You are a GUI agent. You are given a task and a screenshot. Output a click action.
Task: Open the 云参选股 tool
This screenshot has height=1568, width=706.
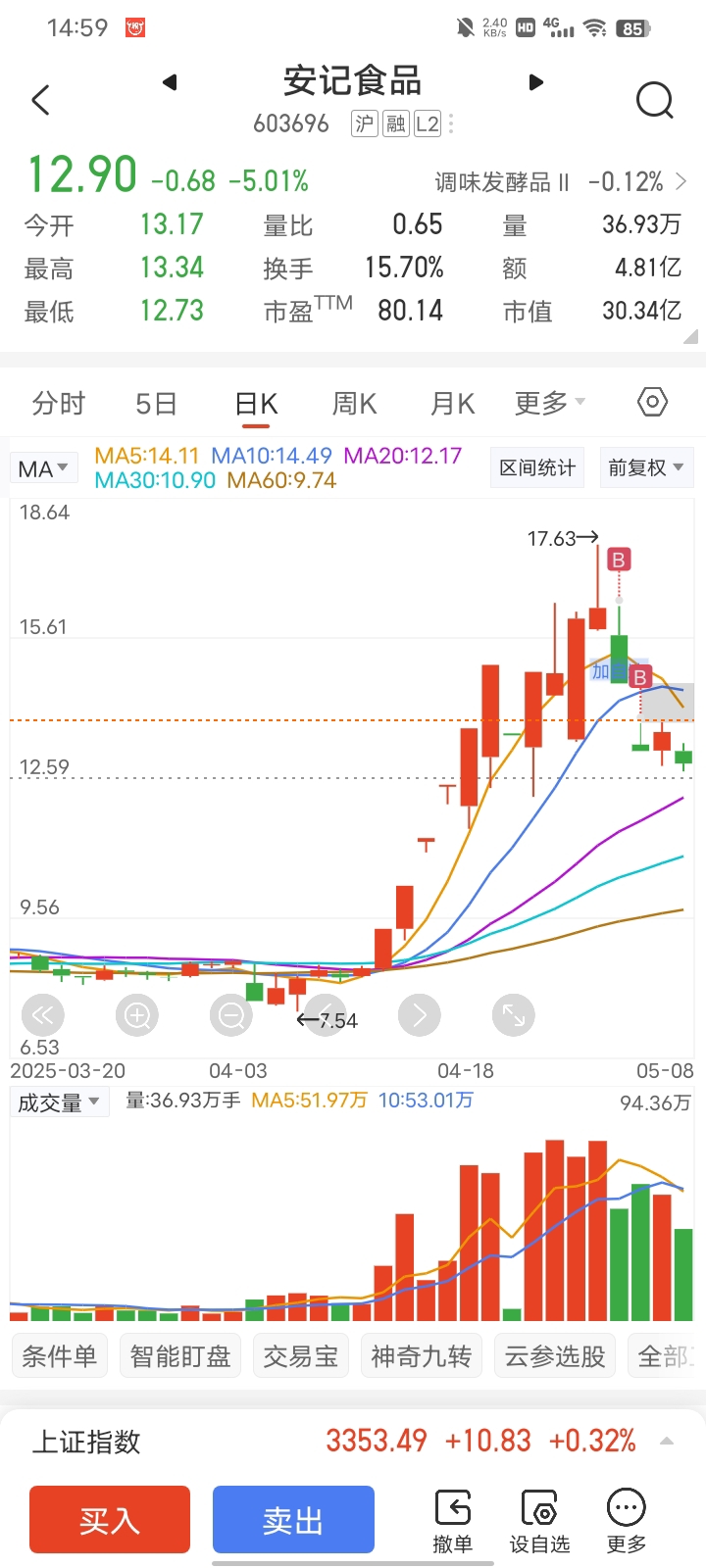pos(555,1356)
